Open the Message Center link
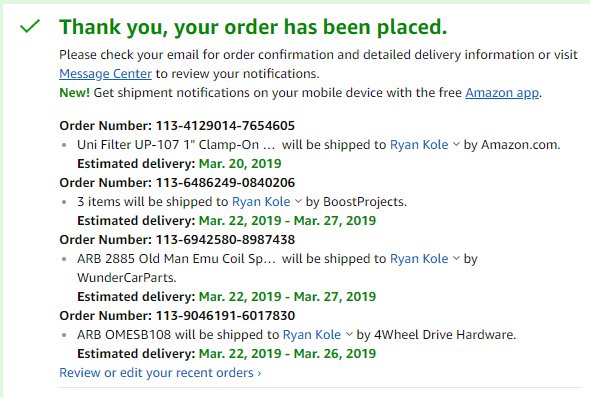 (105, 74)
